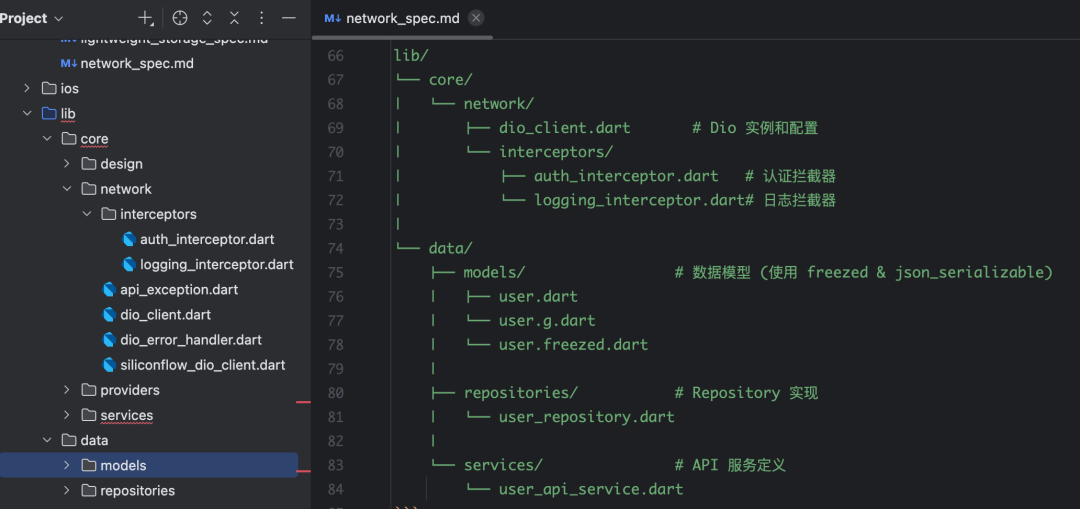1080x509 pixels.
Task: Expand the providers folder
Action: pyautogui.click(x=67, y=391)
